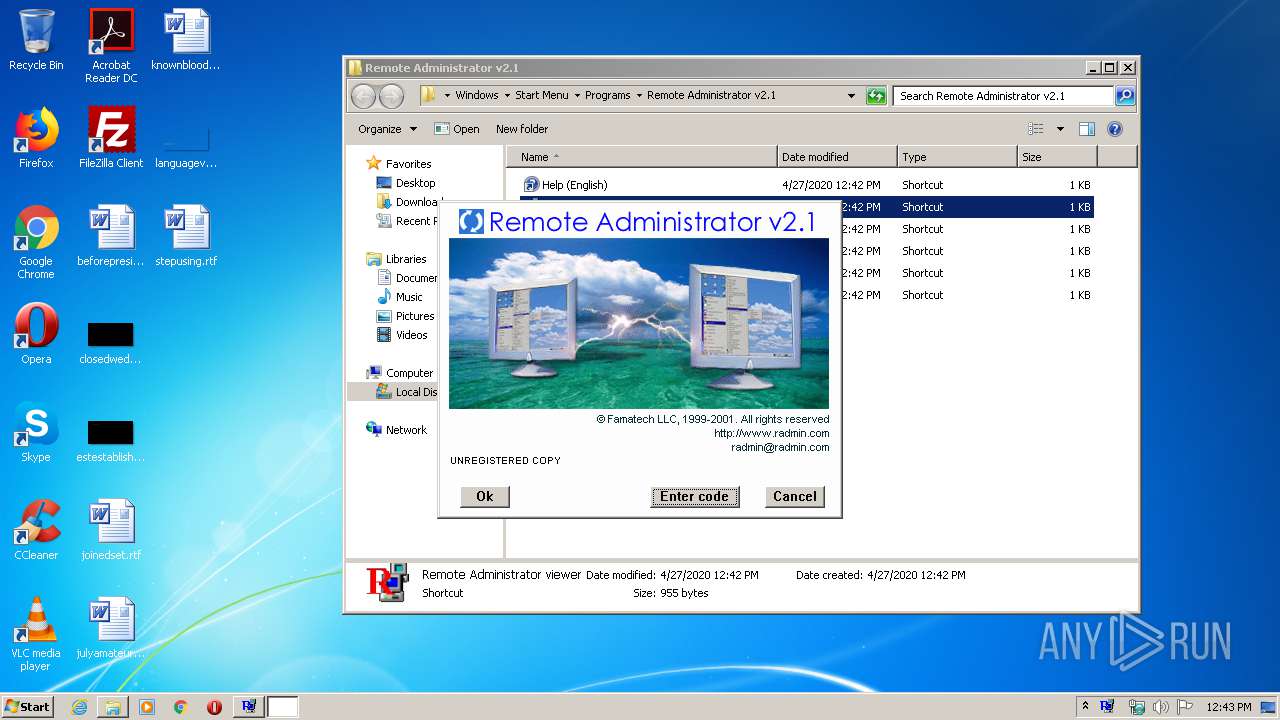Click the taskbar clock showing 12:43 PM
1280x720 pixels.
(1228, 707)
